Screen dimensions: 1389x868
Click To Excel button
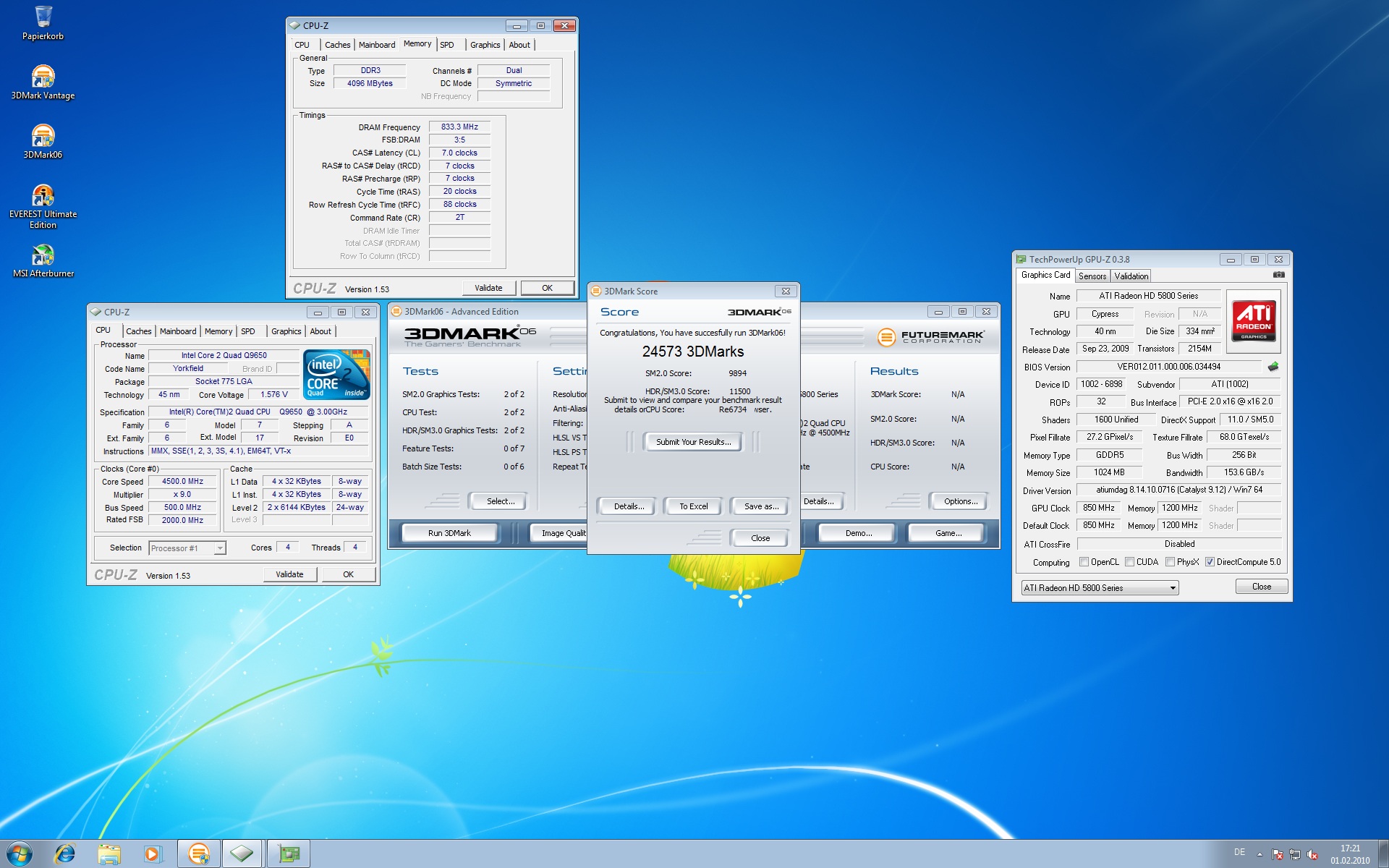pos(693,506)
